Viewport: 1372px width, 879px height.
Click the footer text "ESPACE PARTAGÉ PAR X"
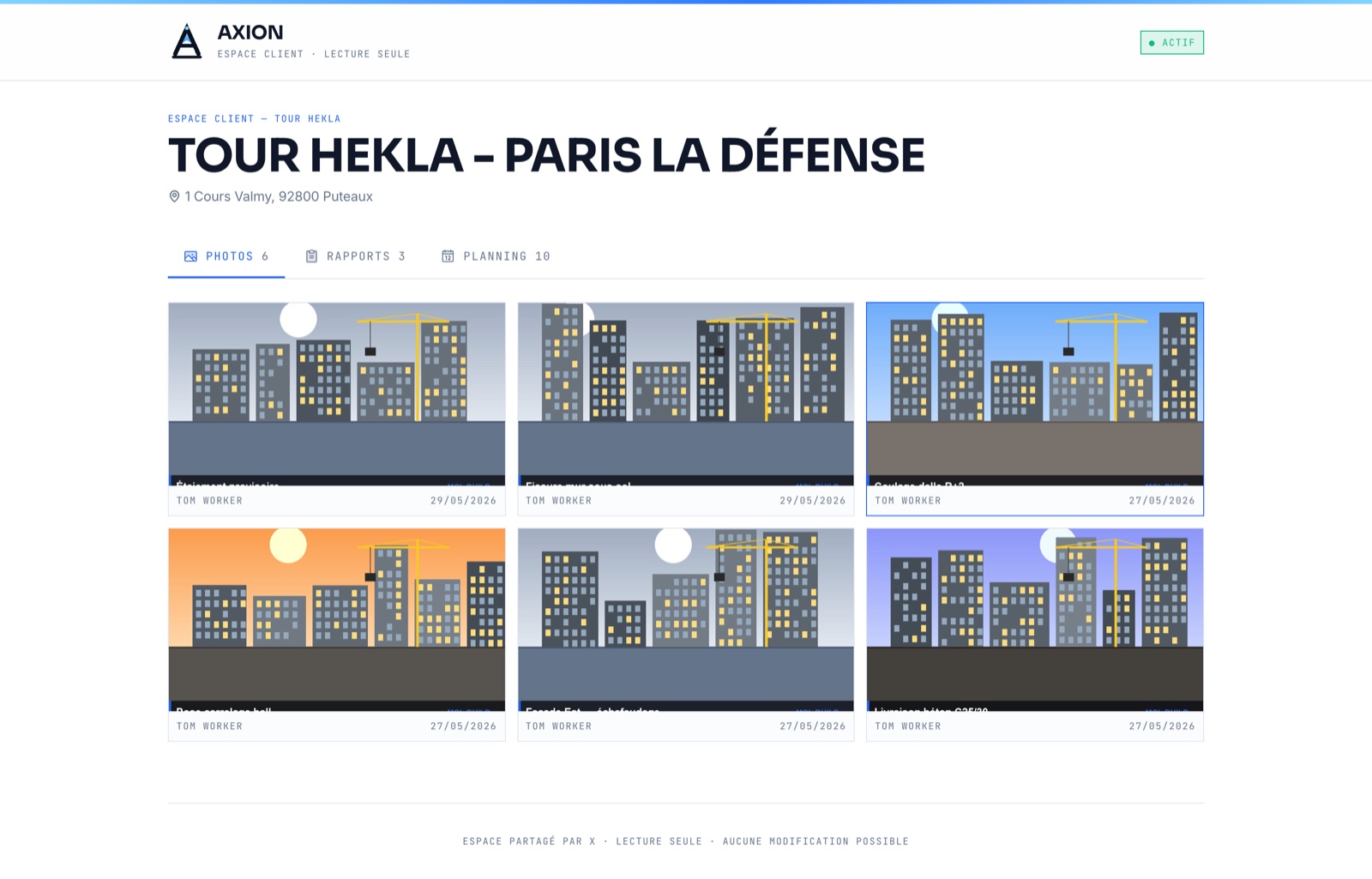(529, 841)
